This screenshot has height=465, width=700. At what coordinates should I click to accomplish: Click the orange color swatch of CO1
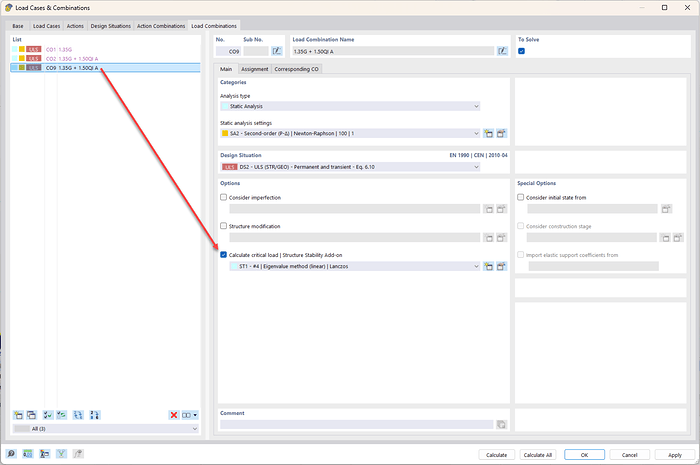pyautogui.click(x=21, y=49)
